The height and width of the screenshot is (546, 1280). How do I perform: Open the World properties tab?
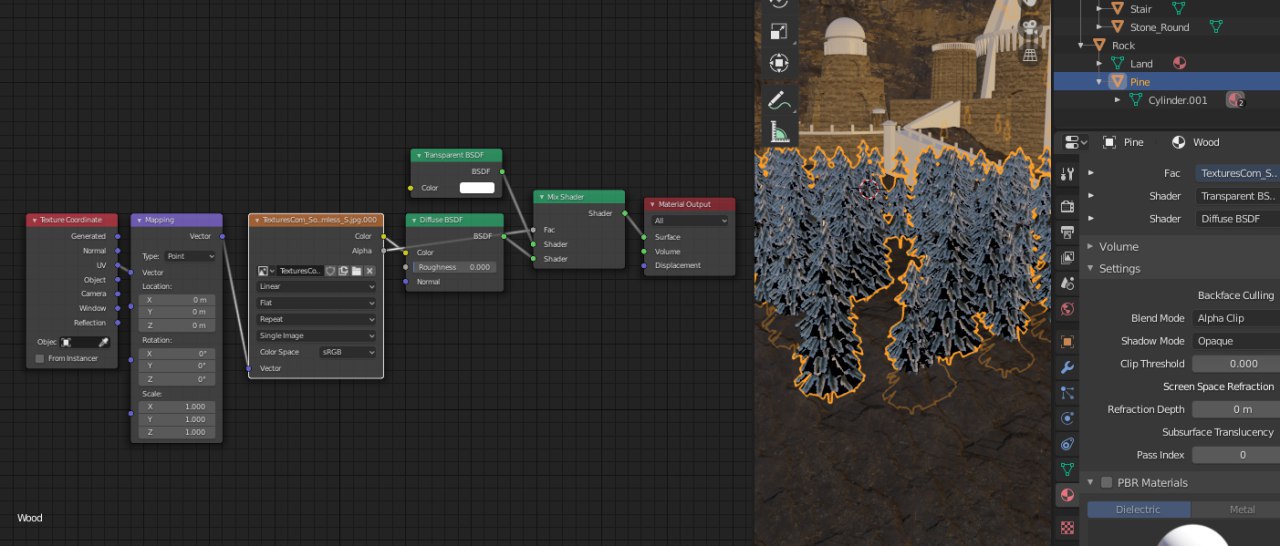[x=1068, y=309]
